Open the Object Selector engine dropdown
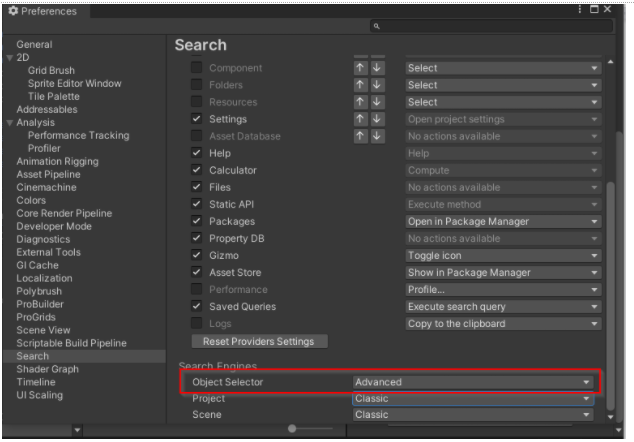The image size is (634, 442). (473, 382)
